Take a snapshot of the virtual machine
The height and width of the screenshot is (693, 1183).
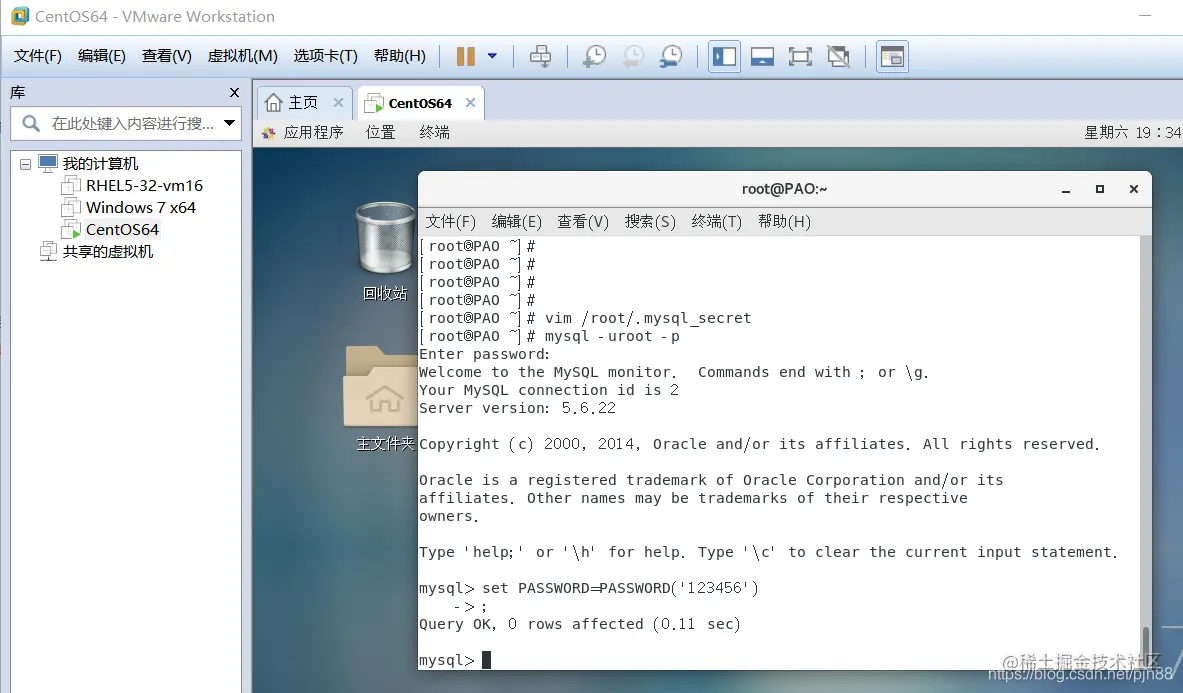click(594, 56)
